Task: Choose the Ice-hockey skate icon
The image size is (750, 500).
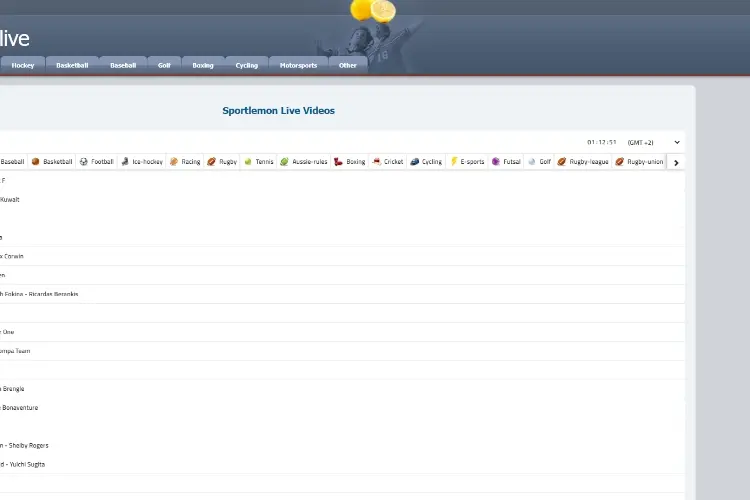Action: click(125, 162)
